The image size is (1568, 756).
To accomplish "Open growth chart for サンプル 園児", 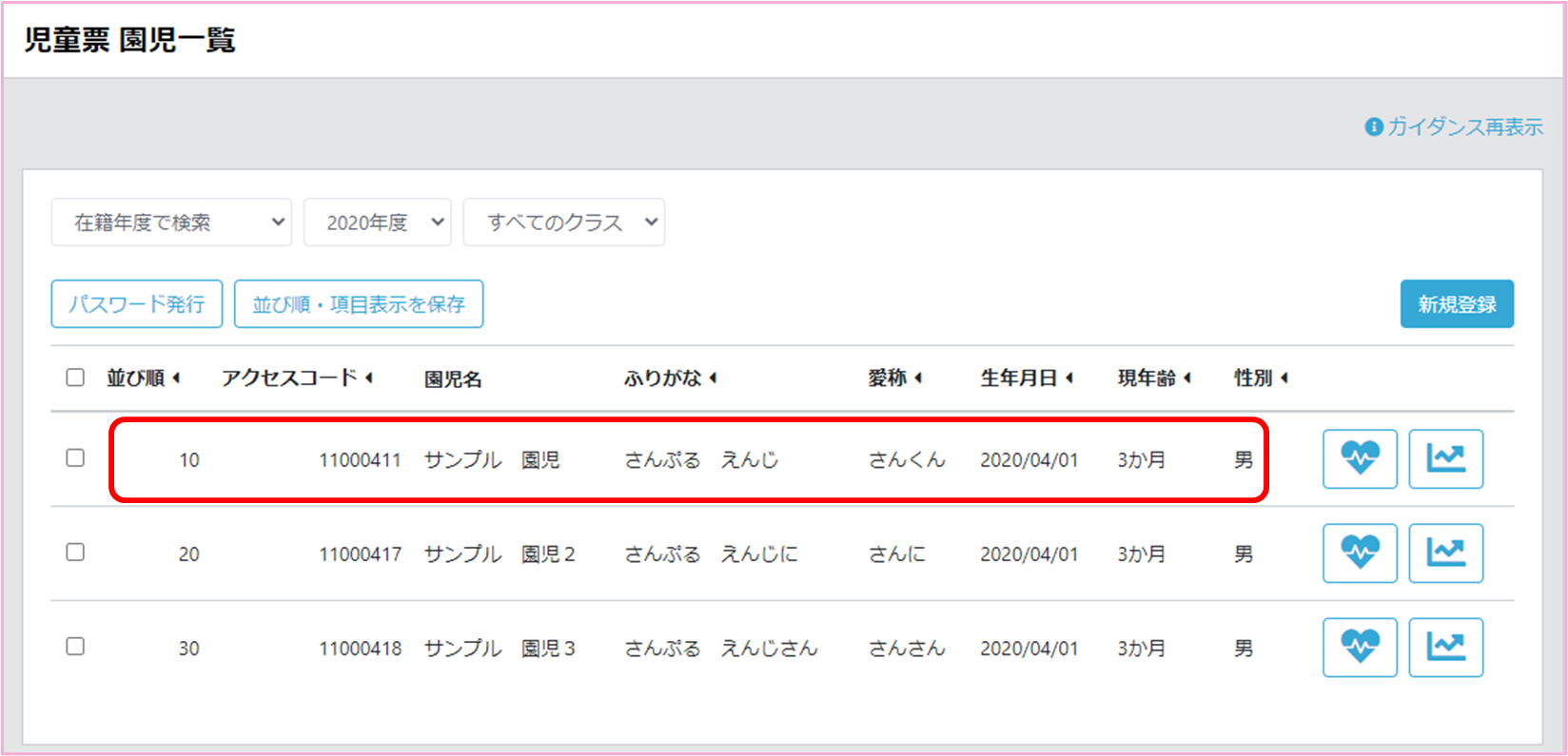I will coord(1445,459).
